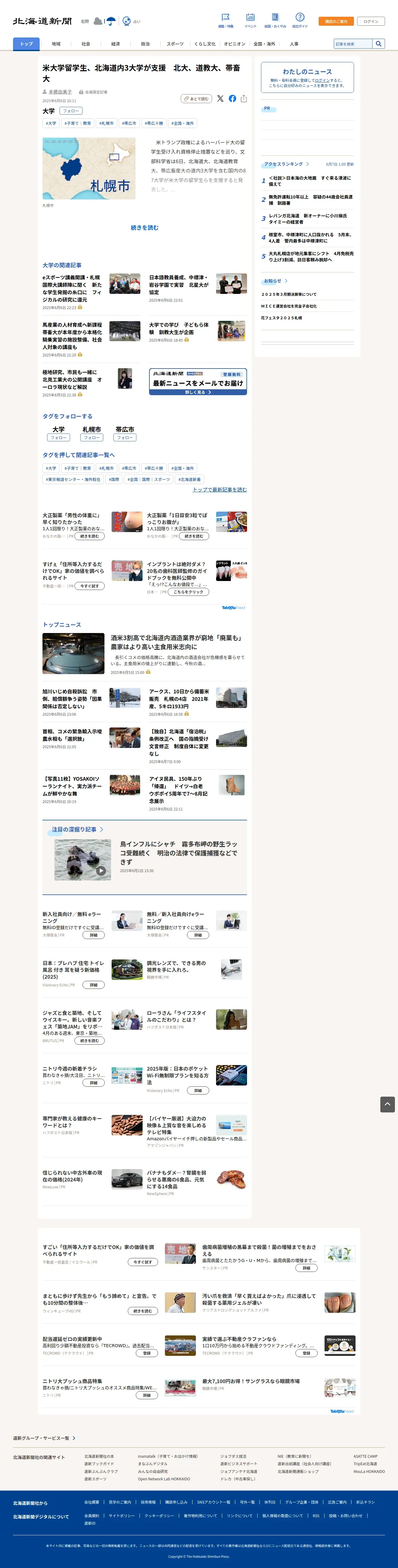This screenshot has width=398, height=1568.
Task: Open 全国・海外 navigation tab
Action: (264, 44)
